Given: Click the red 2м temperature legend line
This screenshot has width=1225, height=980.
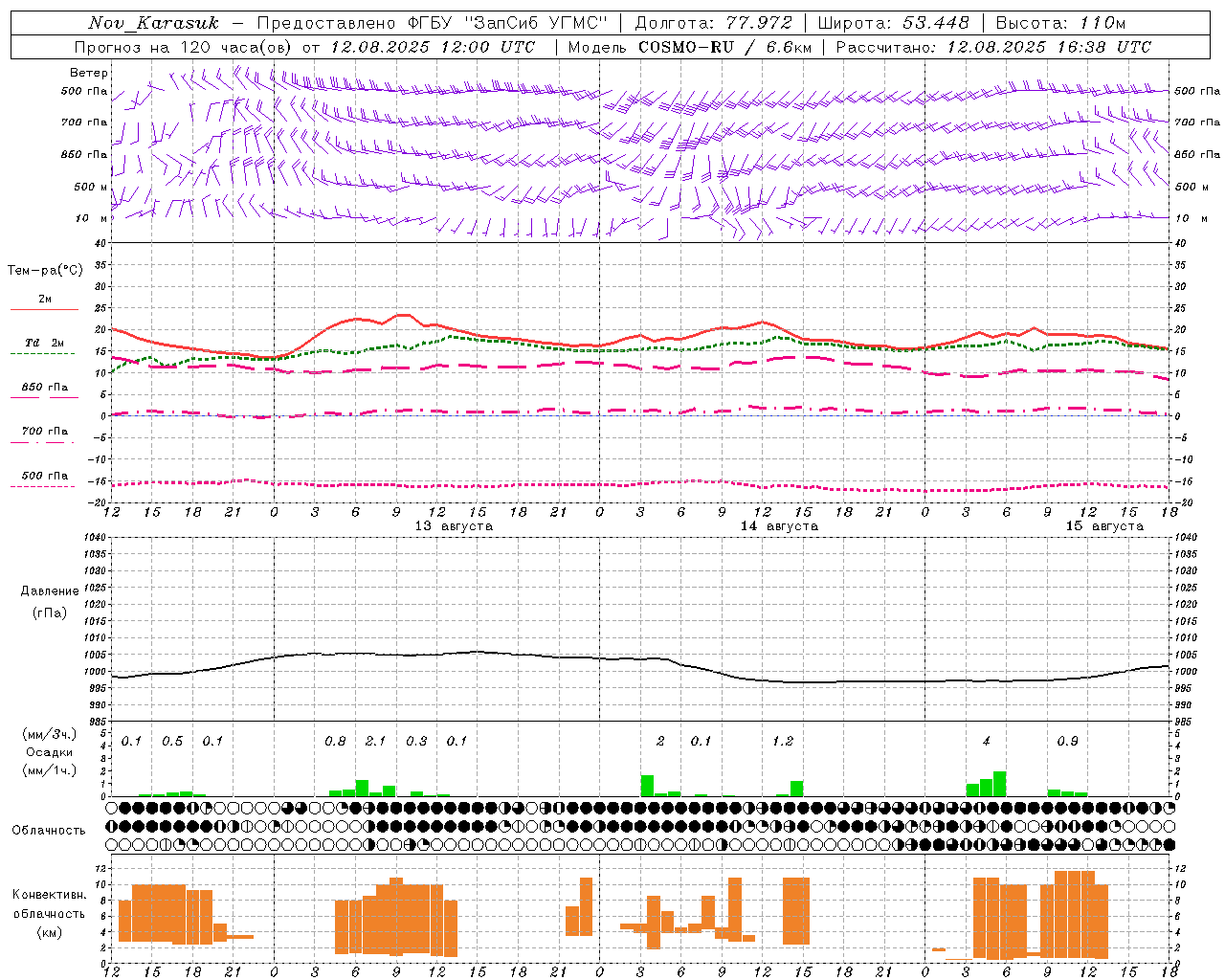Looking at the screenshot, I should pos(44,309).
